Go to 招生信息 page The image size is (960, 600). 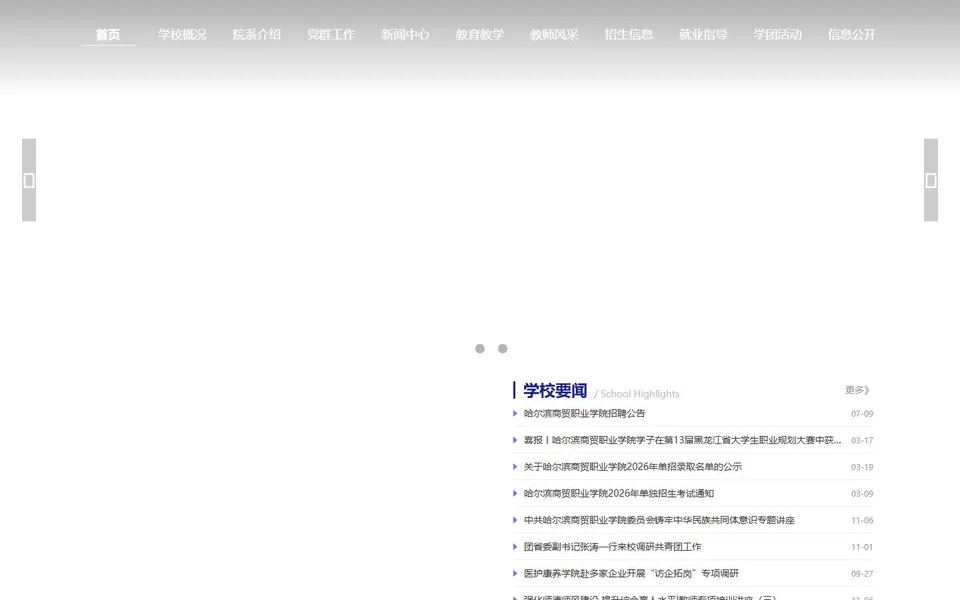point(629,34)
